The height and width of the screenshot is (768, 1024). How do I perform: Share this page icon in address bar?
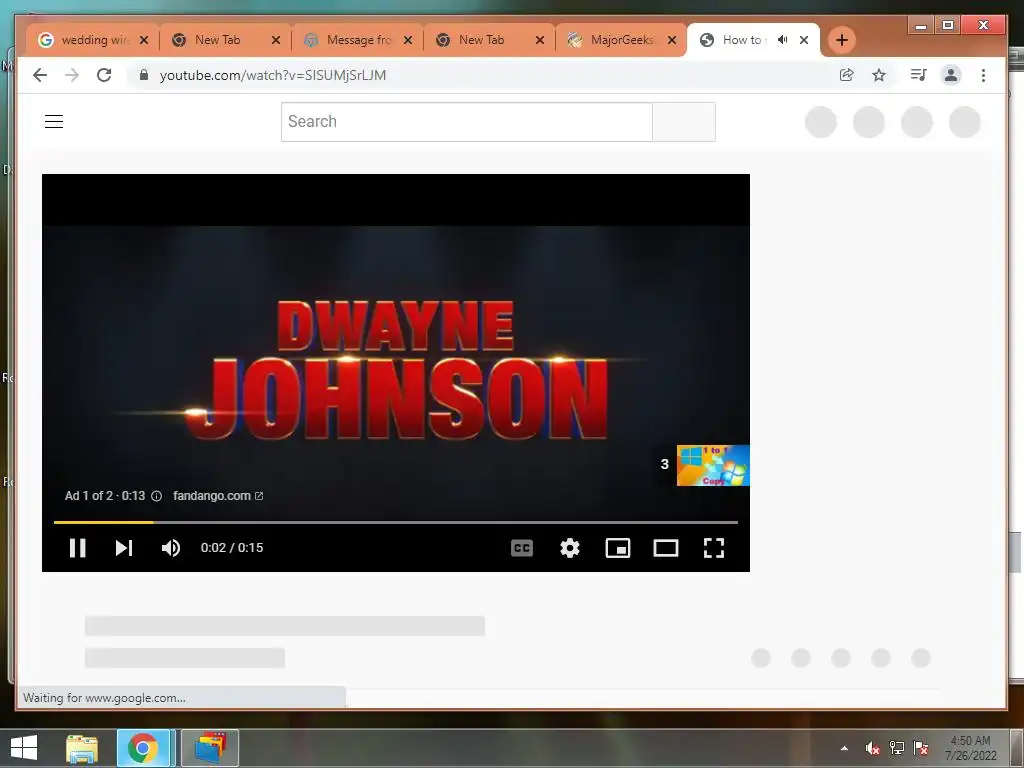(x=846, y=75)
